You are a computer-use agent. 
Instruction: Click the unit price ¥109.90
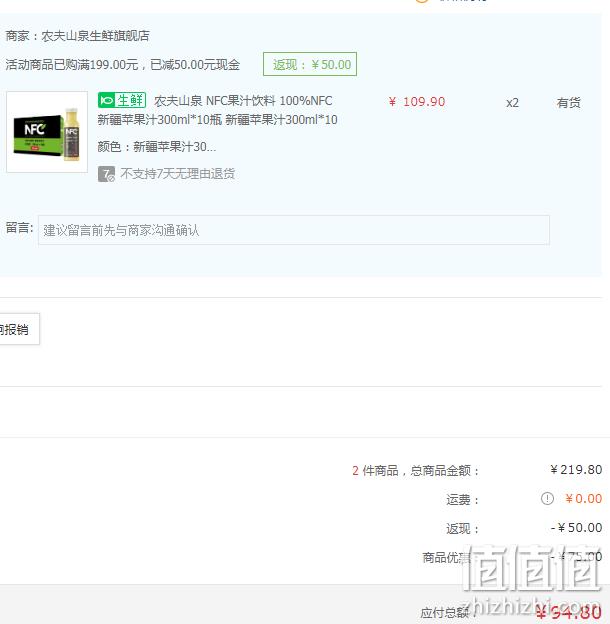click(417, 102)
